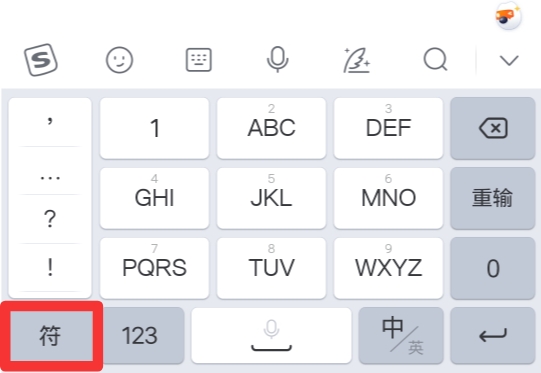This screenshot has height=373, width=541.
Task: Tap the space bar with microphone
Action: tap(272, 335)
